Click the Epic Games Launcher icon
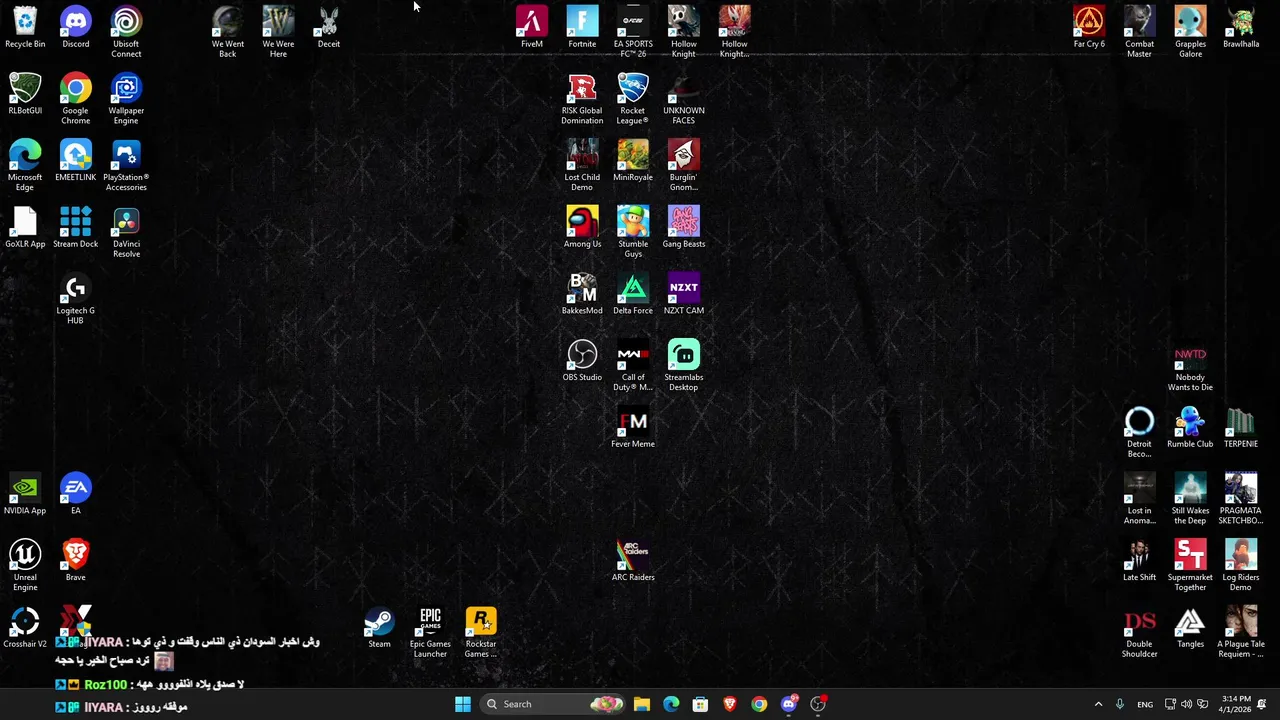1280x720 pixels. coord(430,633)
